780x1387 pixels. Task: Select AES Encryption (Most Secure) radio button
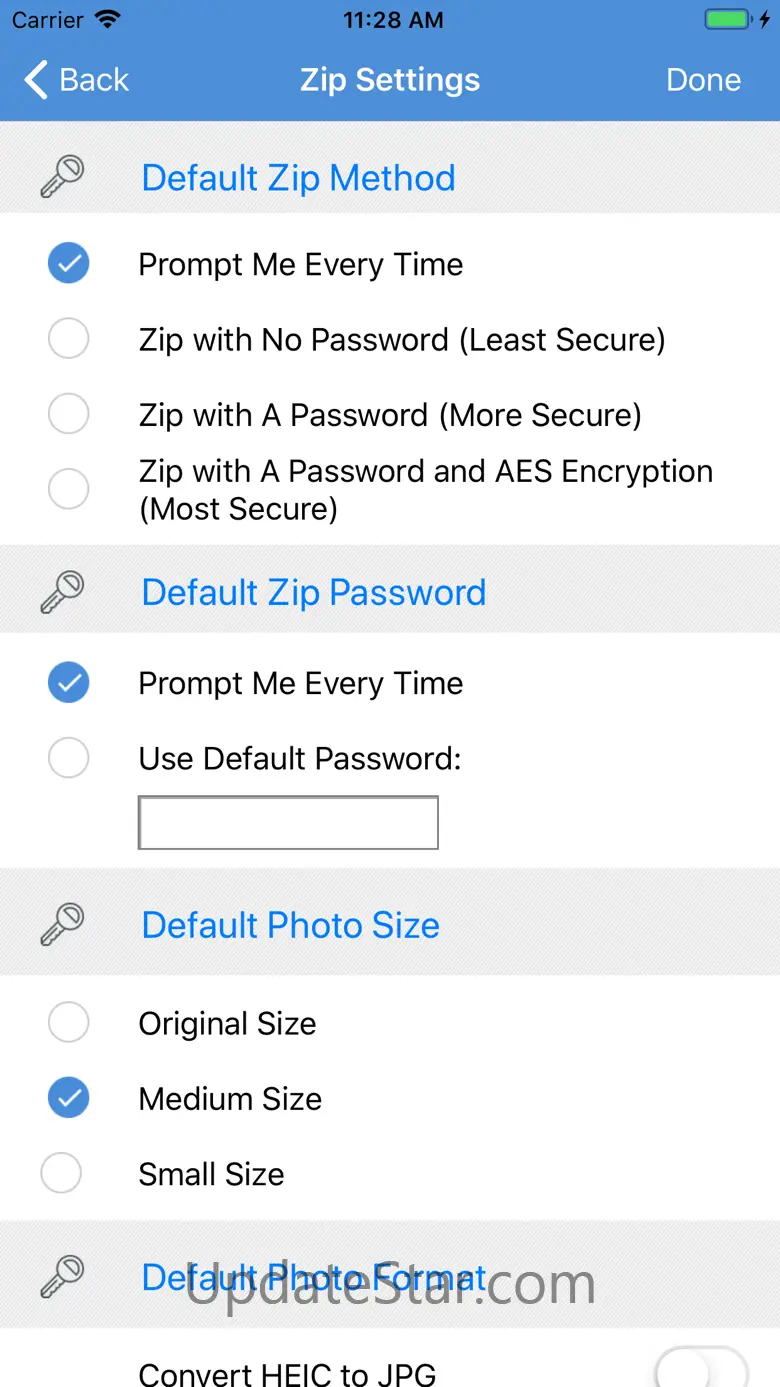[x=69, y=489]
